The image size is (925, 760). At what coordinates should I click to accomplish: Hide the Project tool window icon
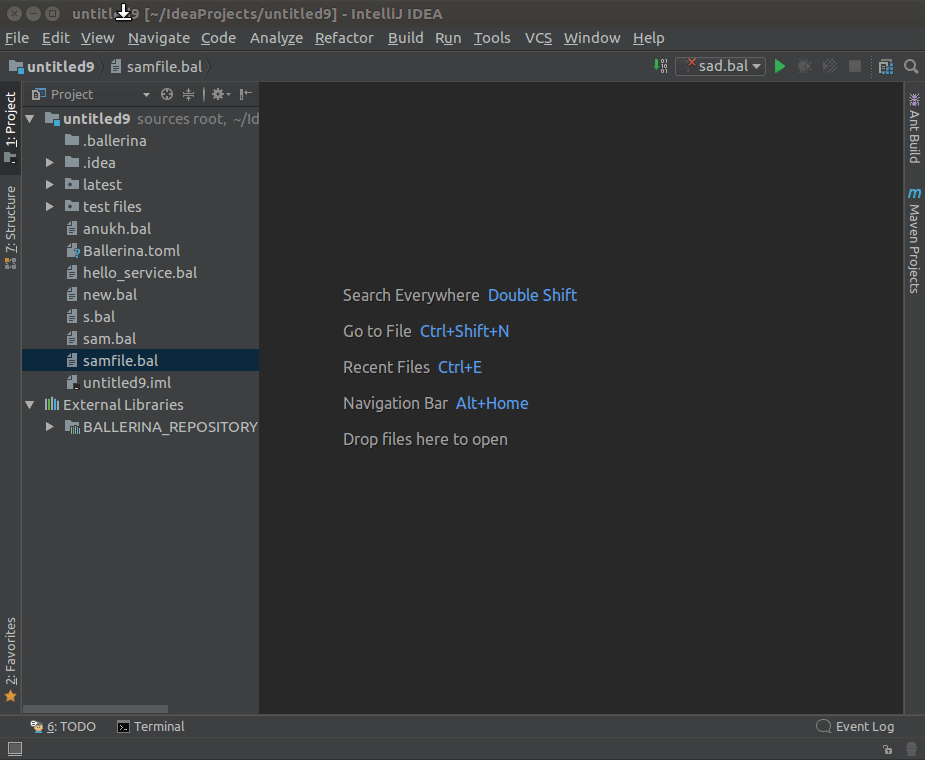(x=246, y=94)
